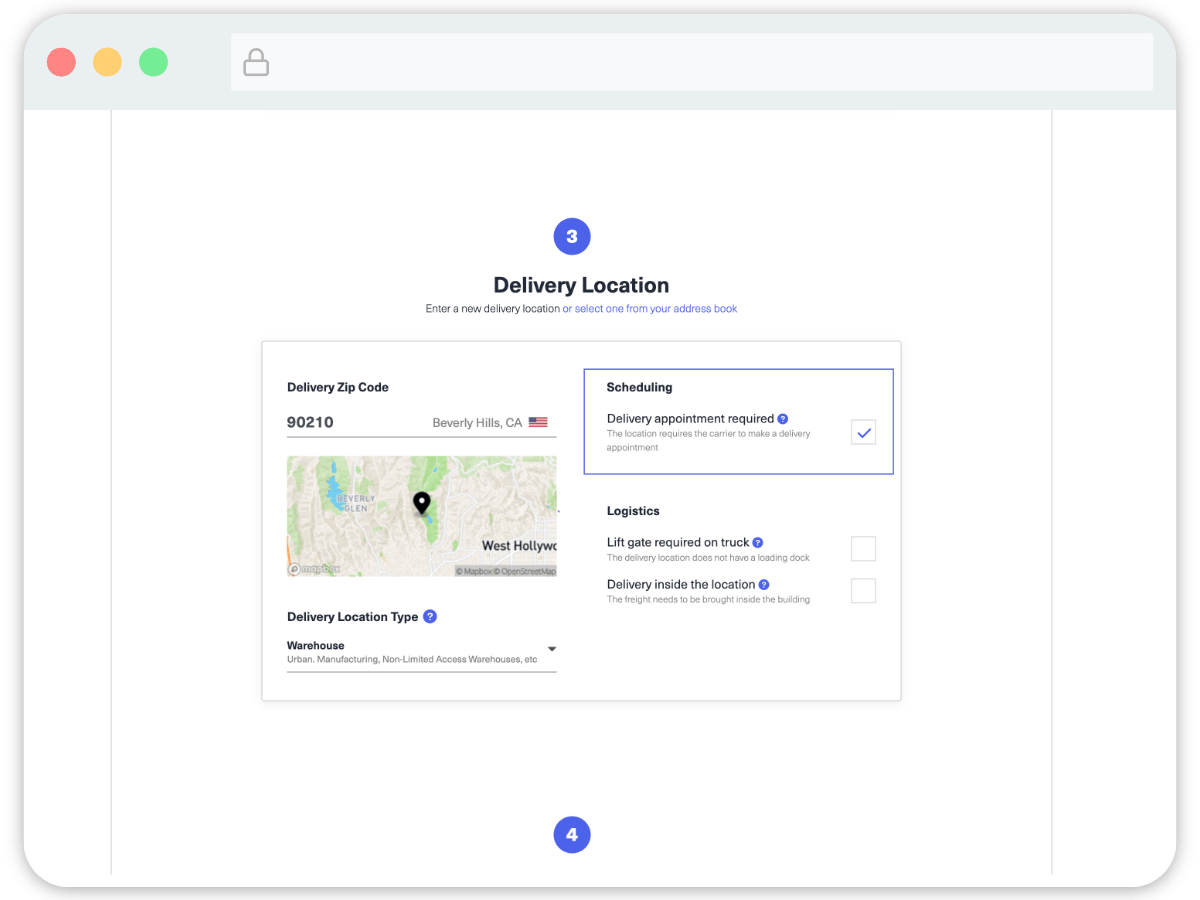The width and height of the screenshot is (1200, 900).
Task: Show help for Lift gate required on truck
Action: (x=758, y=543)
